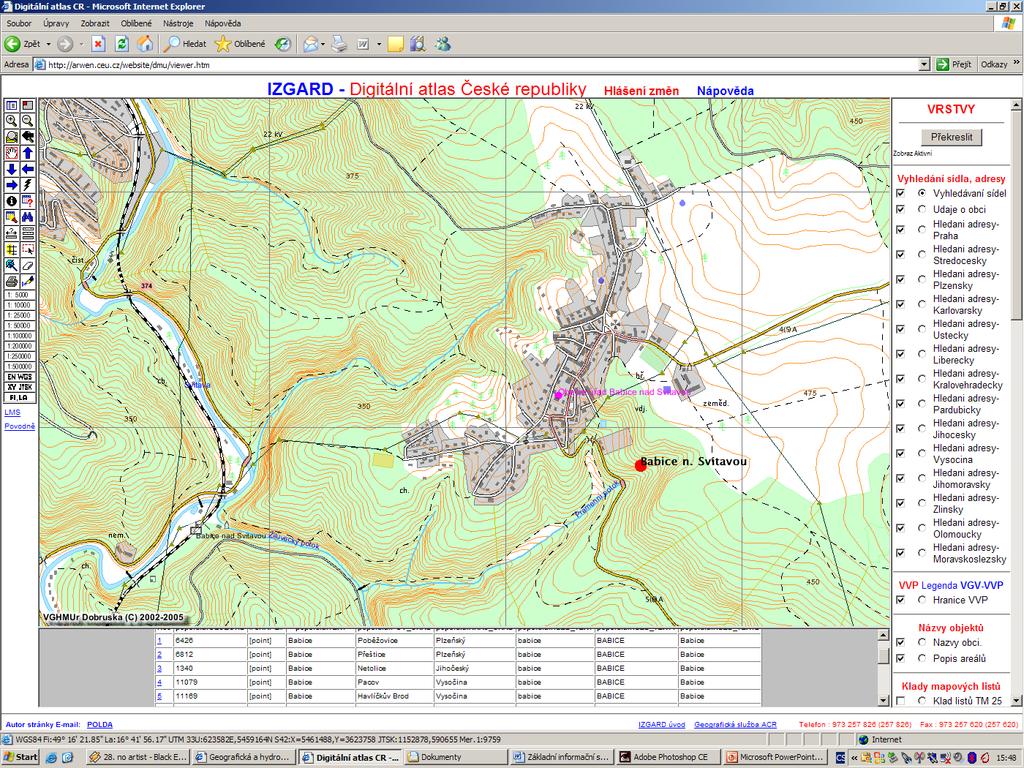Screen dimensions: 1024x768
Task: Uncheck Nazvy obci visibility checkbox
Action: (x=901, y=642)
